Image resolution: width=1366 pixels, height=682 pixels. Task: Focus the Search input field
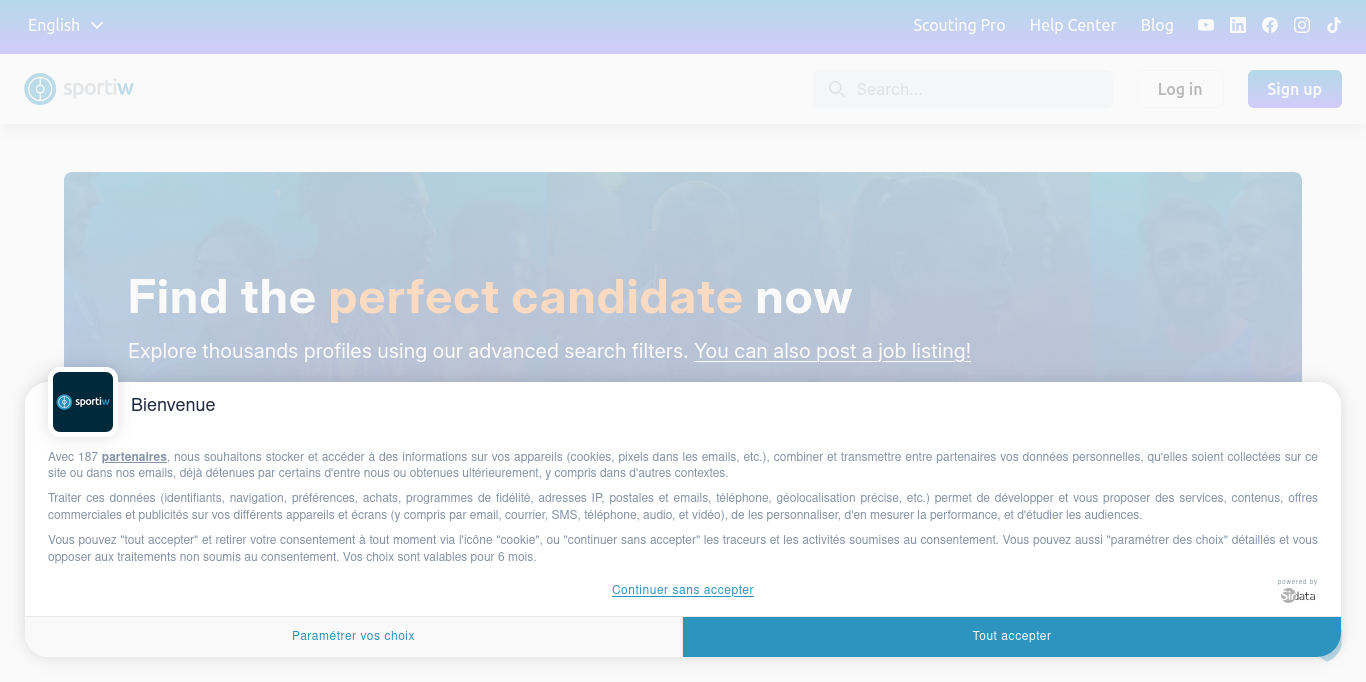pyautogui.click(x=963, y=89)
